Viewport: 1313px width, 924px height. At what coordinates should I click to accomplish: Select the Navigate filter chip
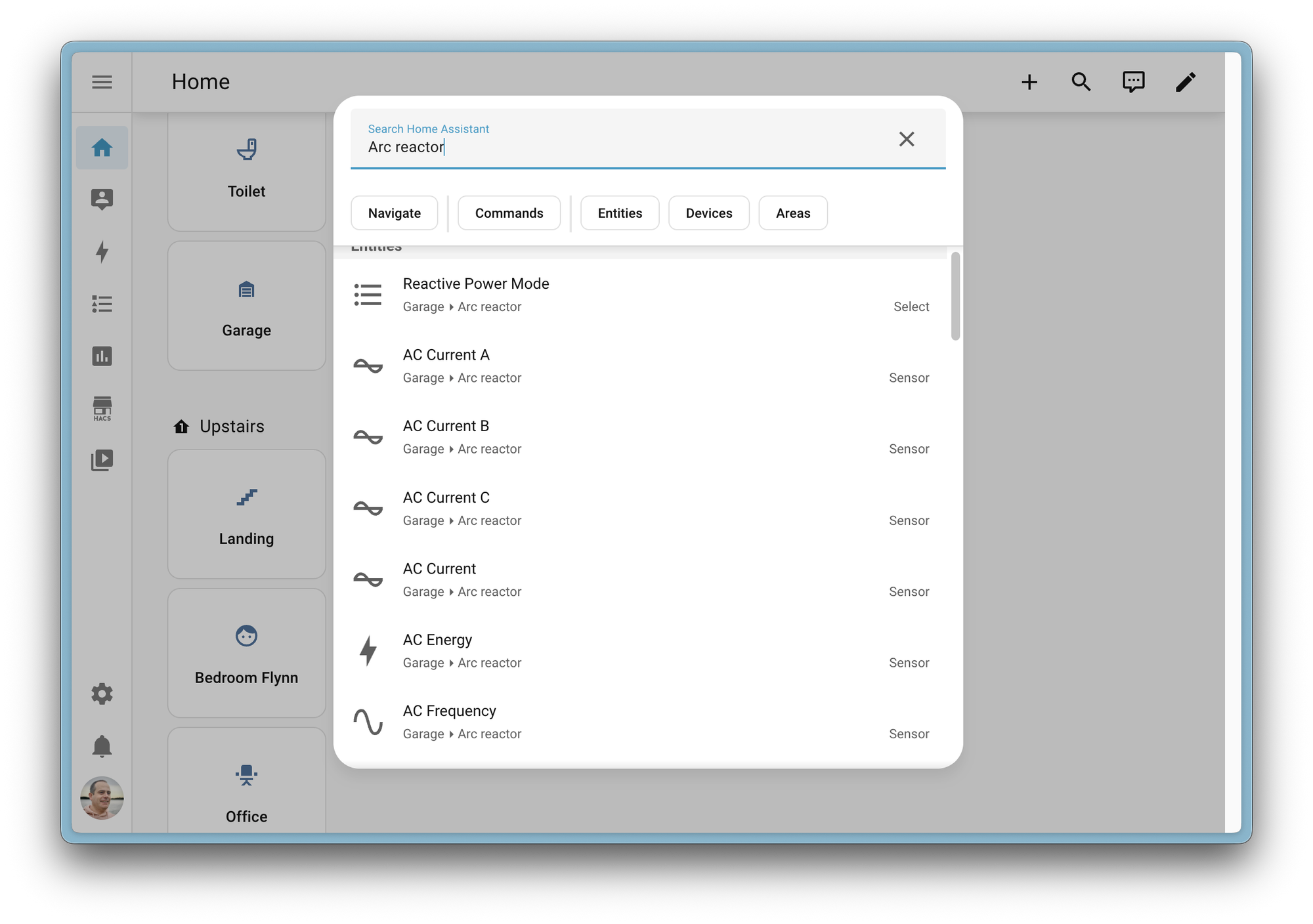pyautogui.click(x=394, y=213)
